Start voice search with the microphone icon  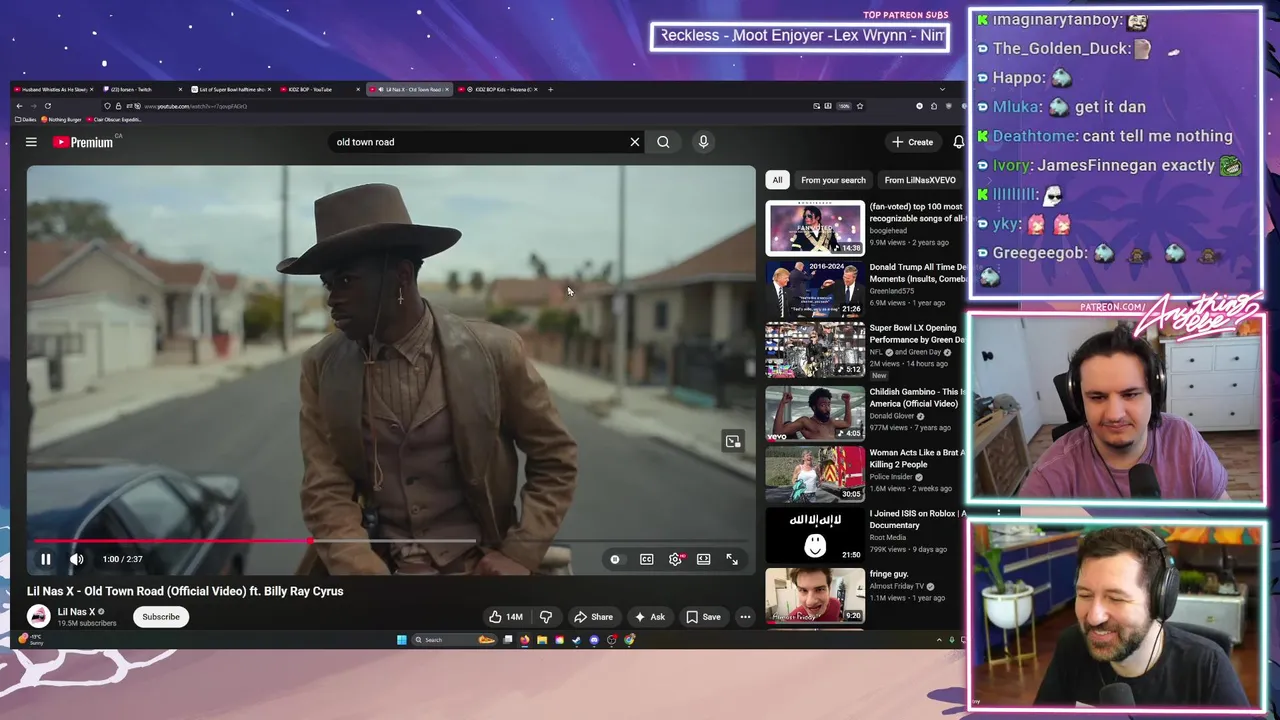pyautogui.click(x=703, y=142)
